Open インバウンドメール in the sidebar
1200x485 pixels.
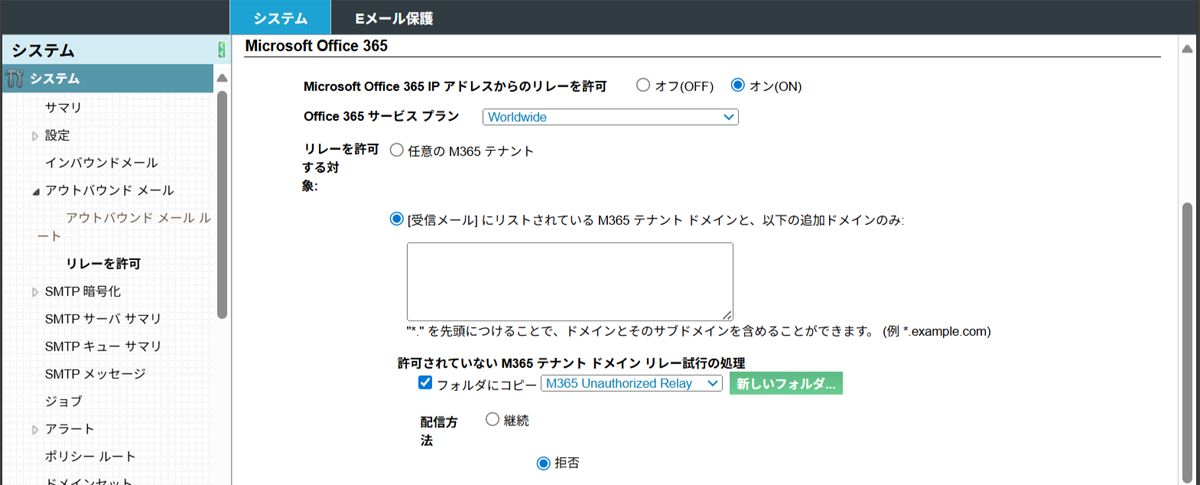(x=101, y=162)
